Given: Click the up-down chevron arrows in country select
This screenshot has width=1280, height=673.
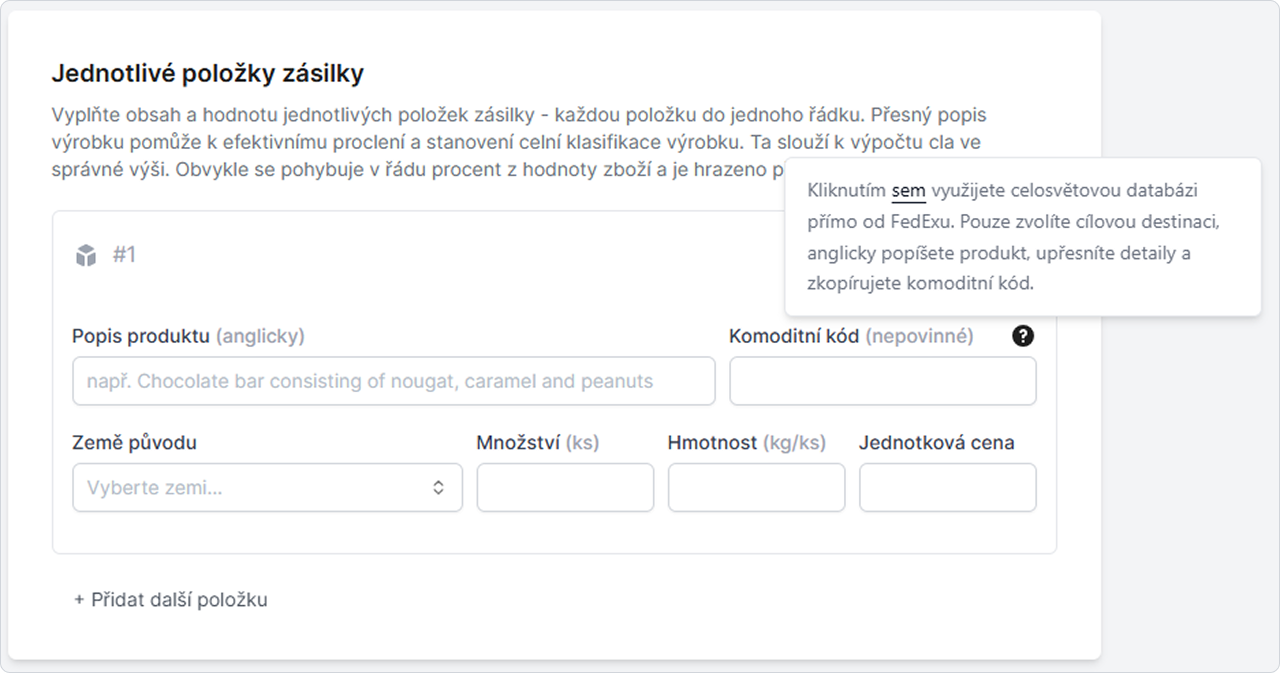Looking at the screenshot, I should 438,488.
